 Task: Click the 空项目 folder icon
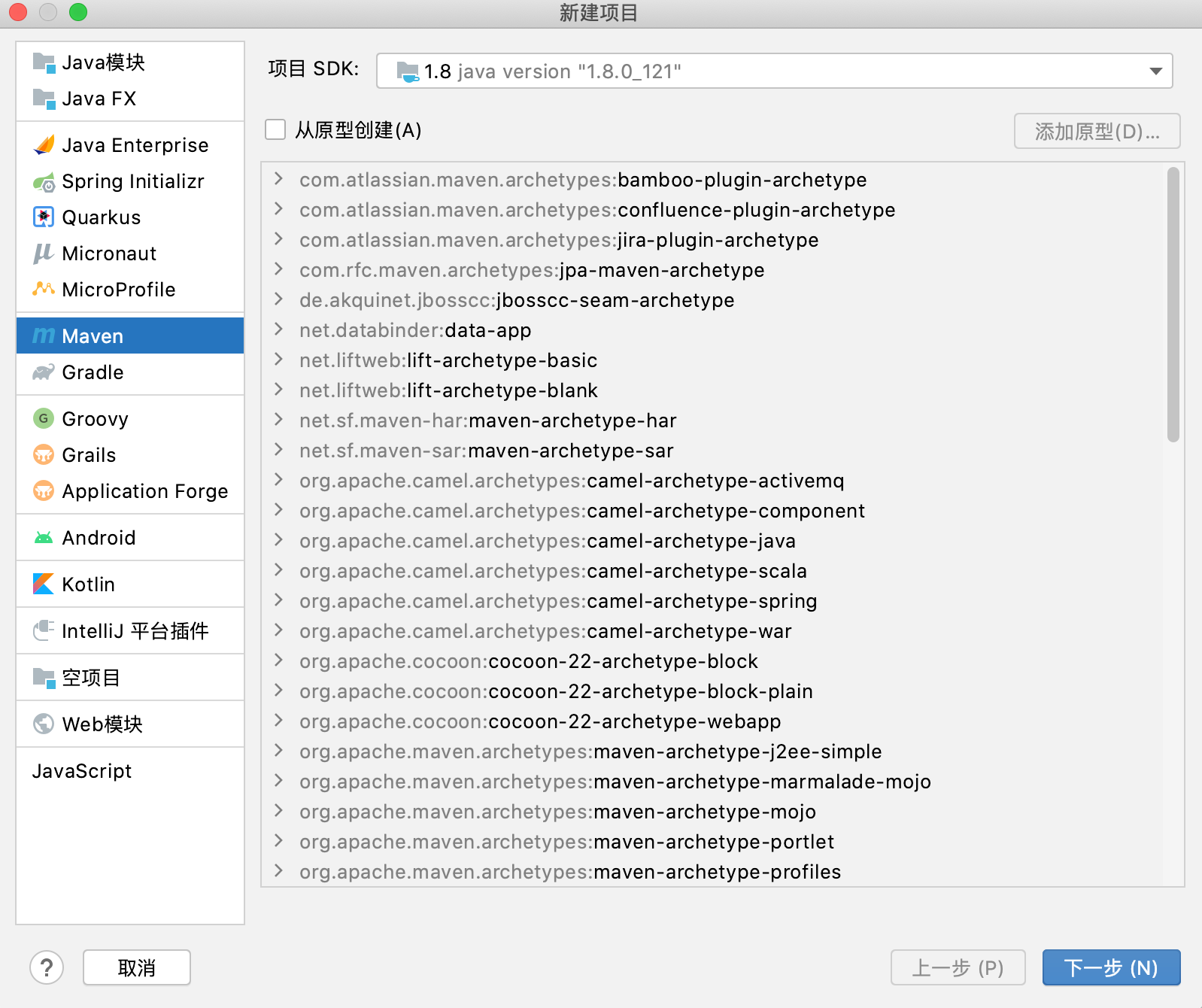(x=44, y=678)
